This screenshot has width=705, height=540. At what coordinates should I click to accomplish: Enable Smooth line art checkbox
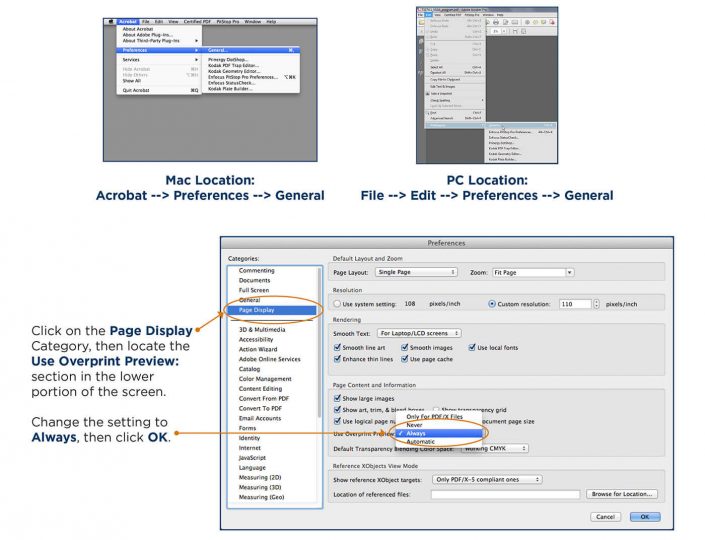coord(337,348)
